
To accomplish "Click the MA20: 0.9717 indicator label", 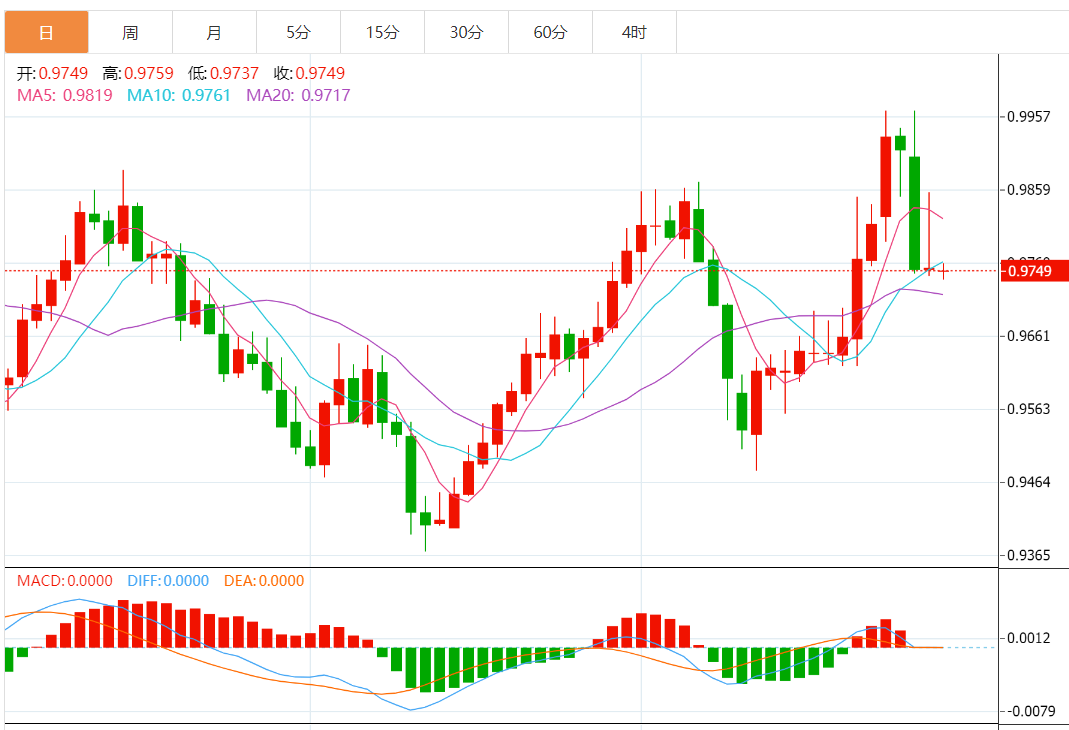I will coord(299,95).
